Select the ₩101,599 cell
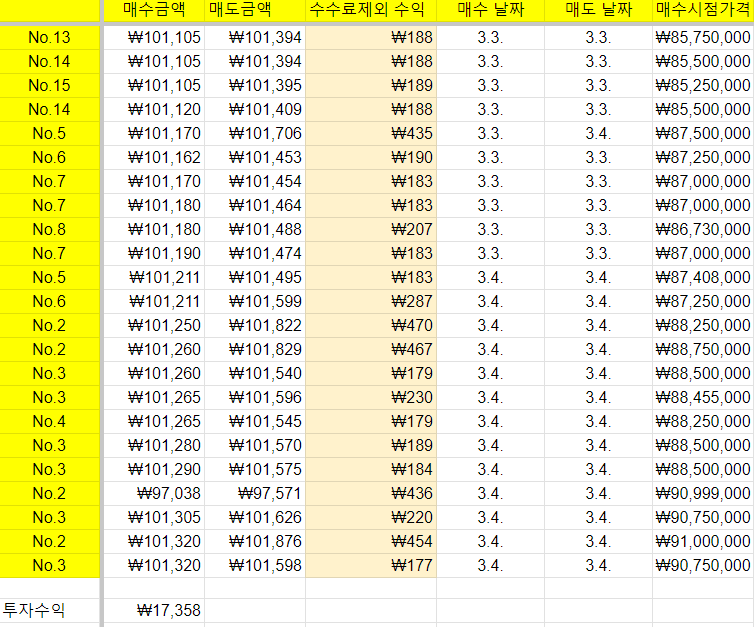 [x=255, y=301]
